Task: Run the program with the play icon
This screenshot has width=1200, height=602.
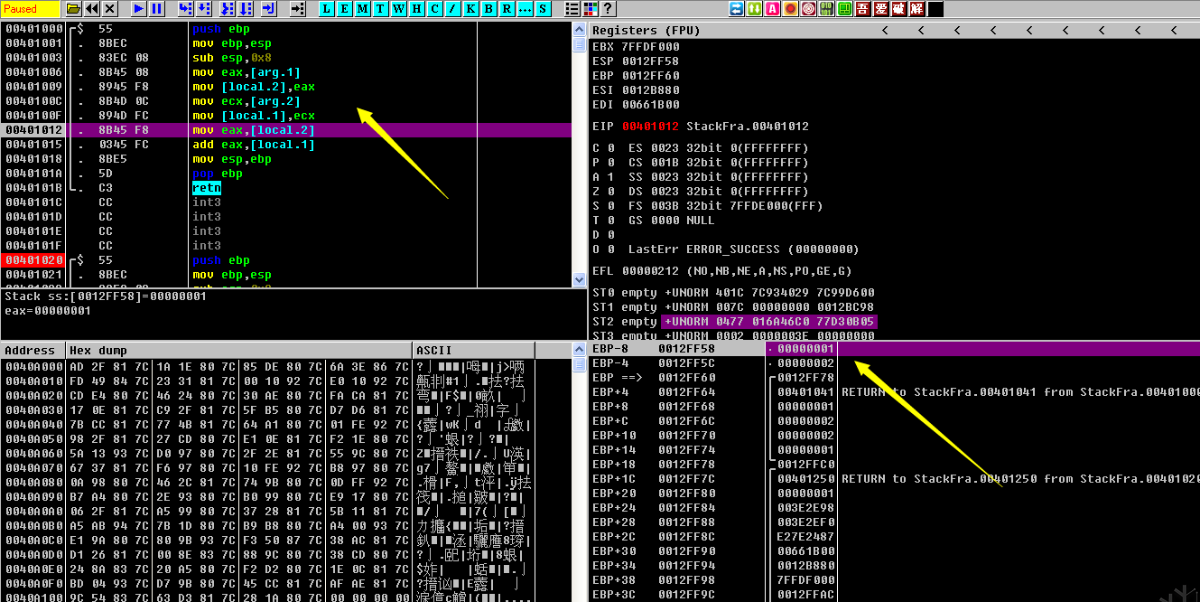Action: (139, 9)
